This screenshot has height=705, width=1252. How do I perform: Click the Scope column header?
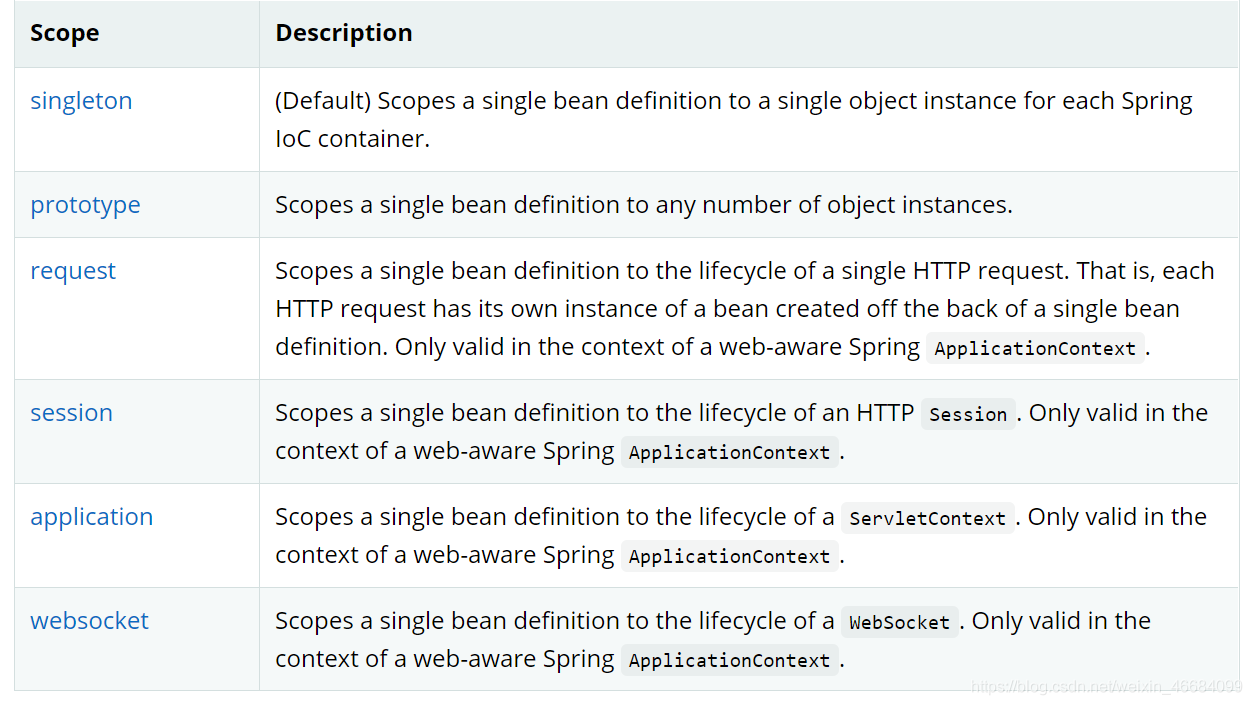[x=64, y=33]
